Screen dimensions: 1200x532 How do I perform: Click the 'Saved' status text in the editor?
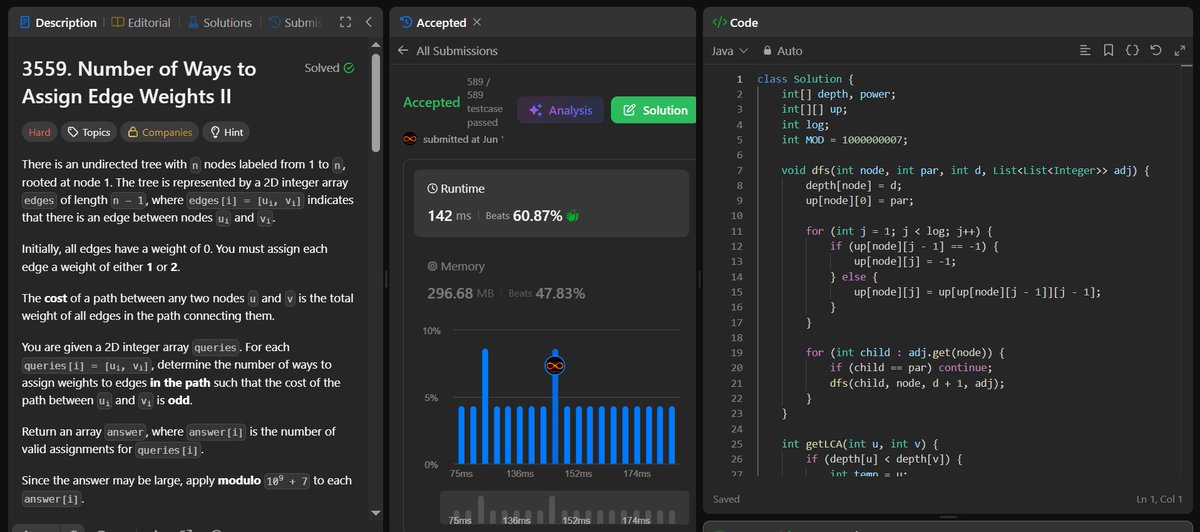[727, 499]
